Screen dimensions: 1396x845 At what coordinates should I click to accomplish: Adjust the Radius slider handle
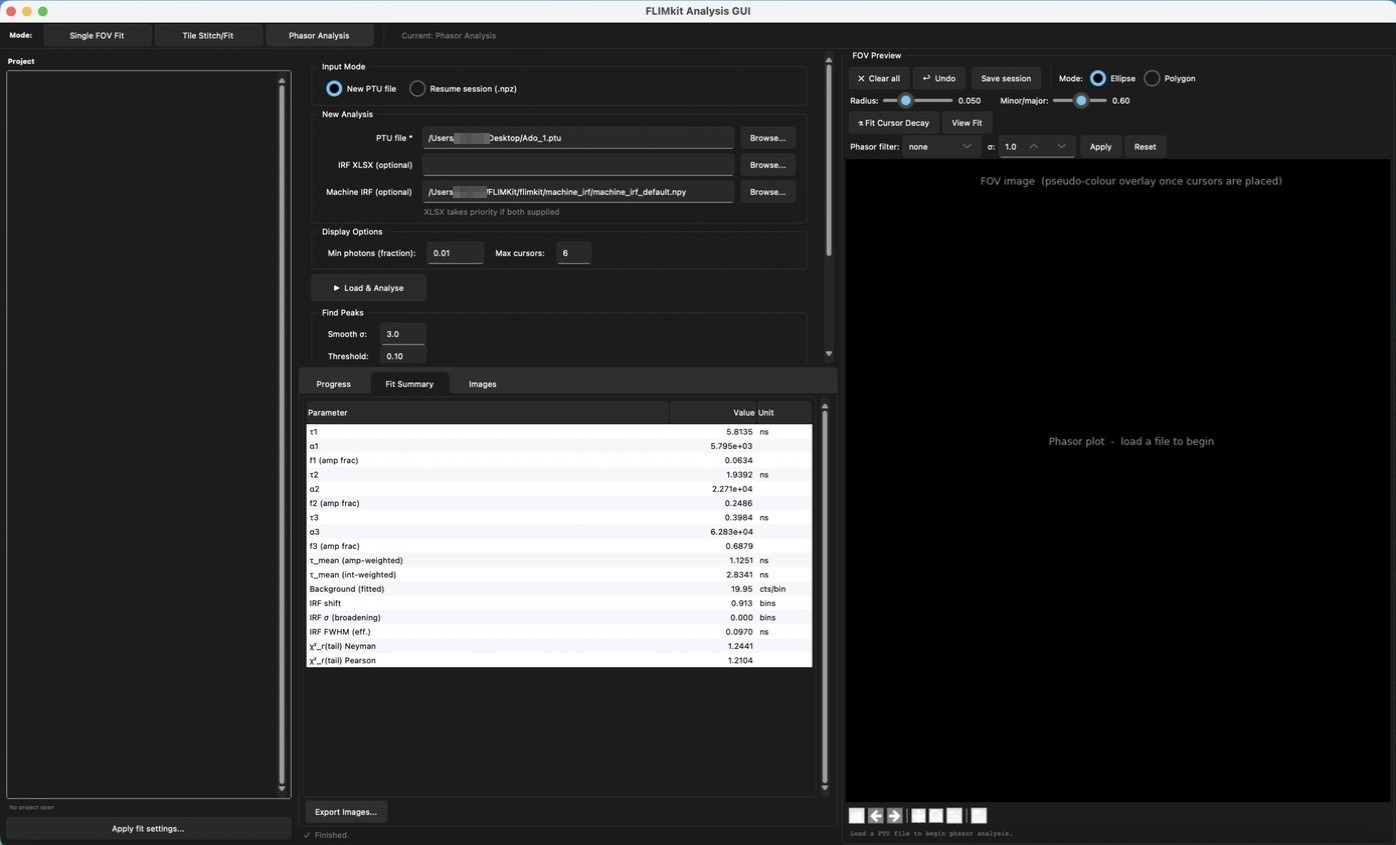[x=906, y=101]
